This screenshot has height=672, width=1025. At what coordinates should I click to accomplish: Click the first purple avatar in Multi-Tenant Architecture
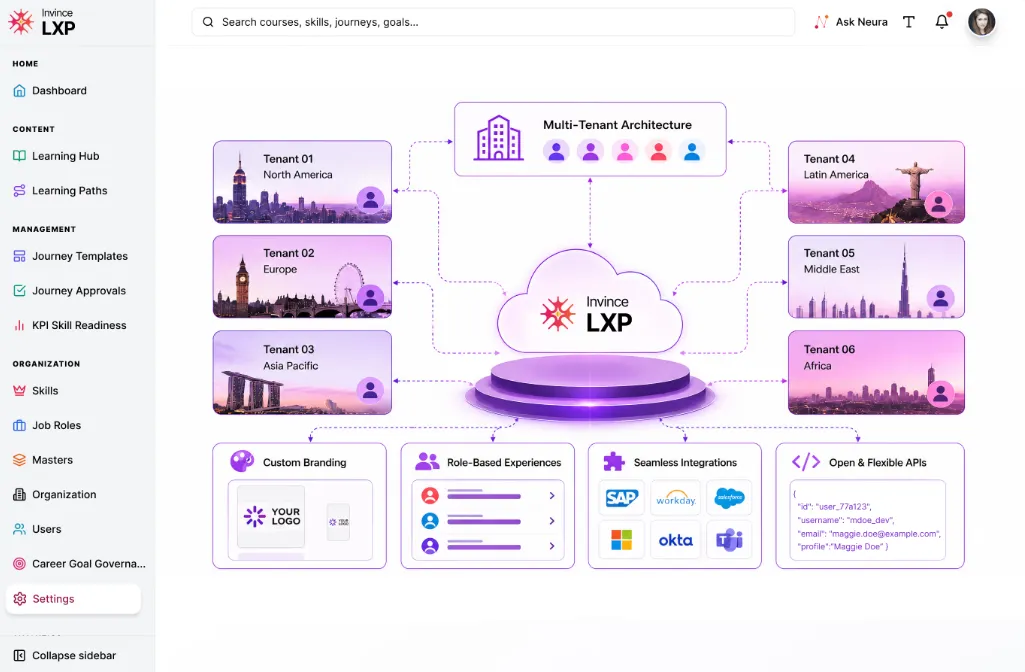pyautogui.click(x=556, y=152)
